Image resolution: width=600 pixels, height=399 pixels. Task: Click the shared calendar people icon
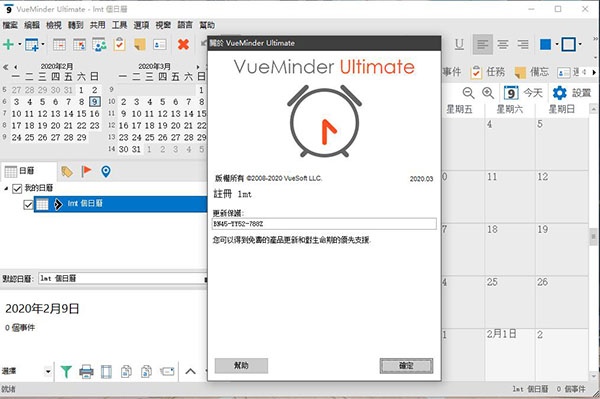(99, 45)
